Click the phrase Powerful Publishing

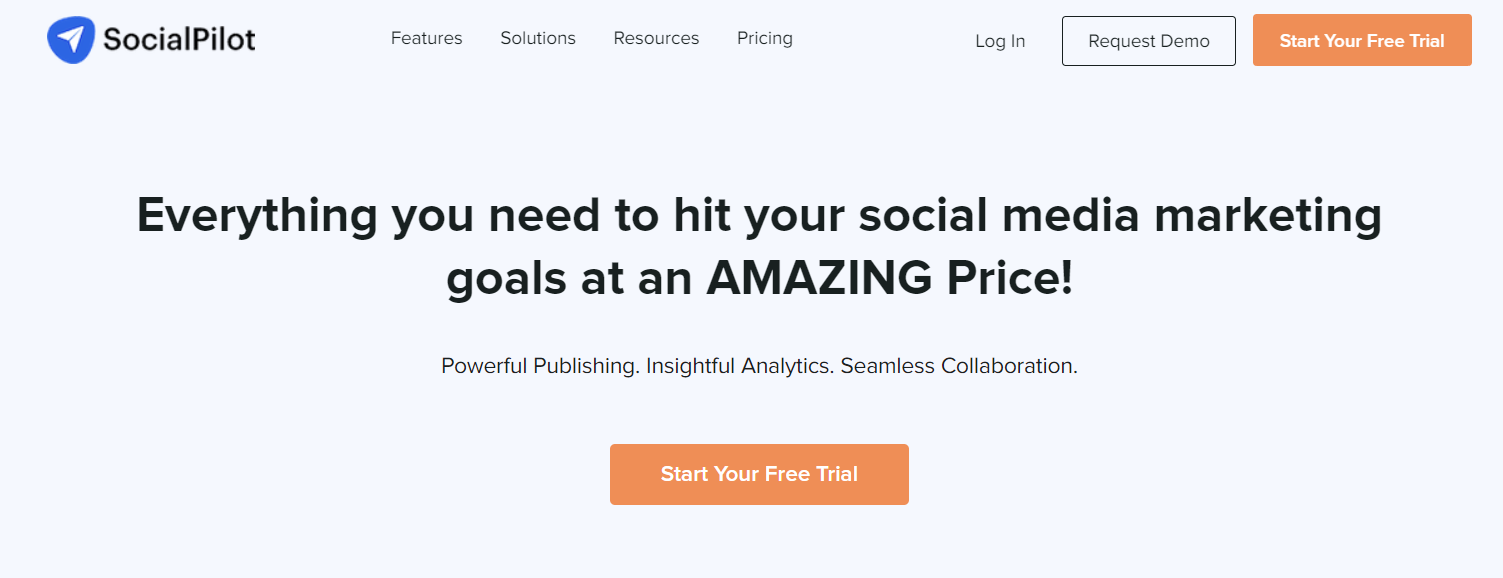[540, 366]
